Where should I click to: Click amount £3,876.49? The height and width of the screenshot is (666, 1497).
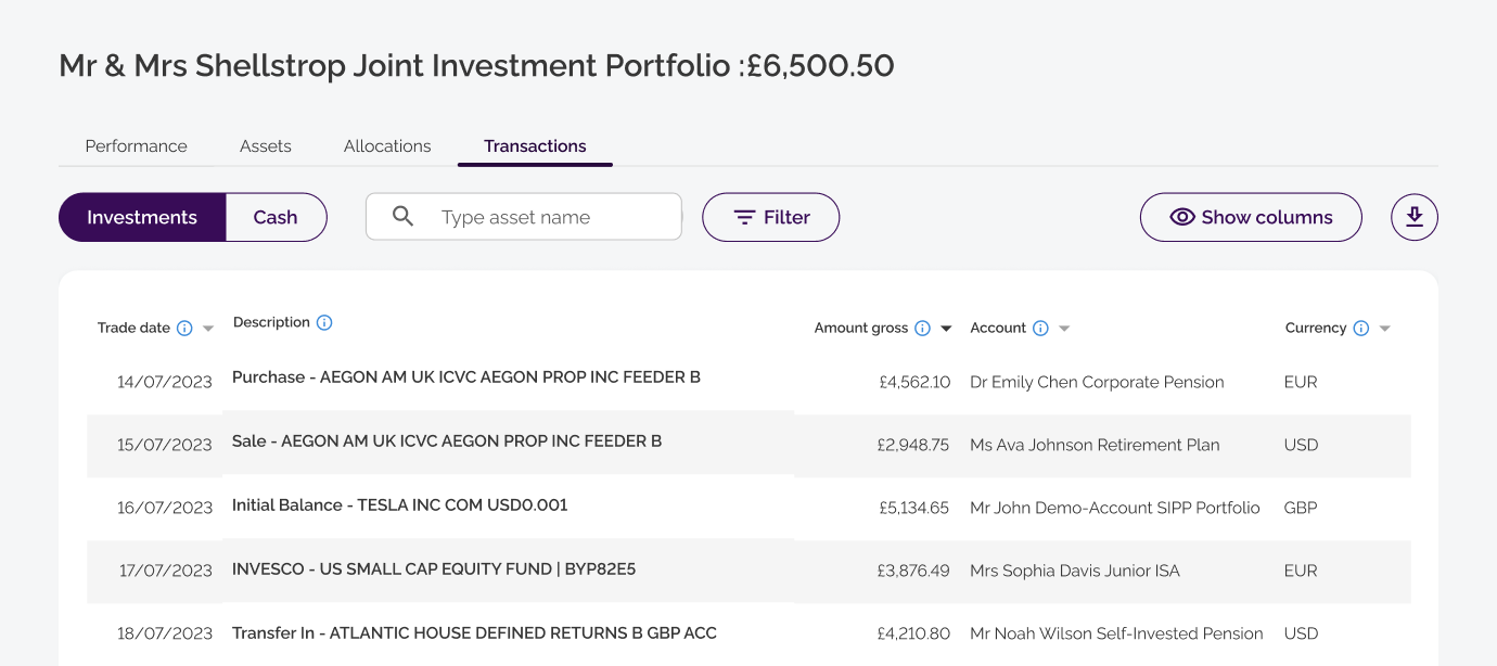pyautogui.click(x=913, y=571)
